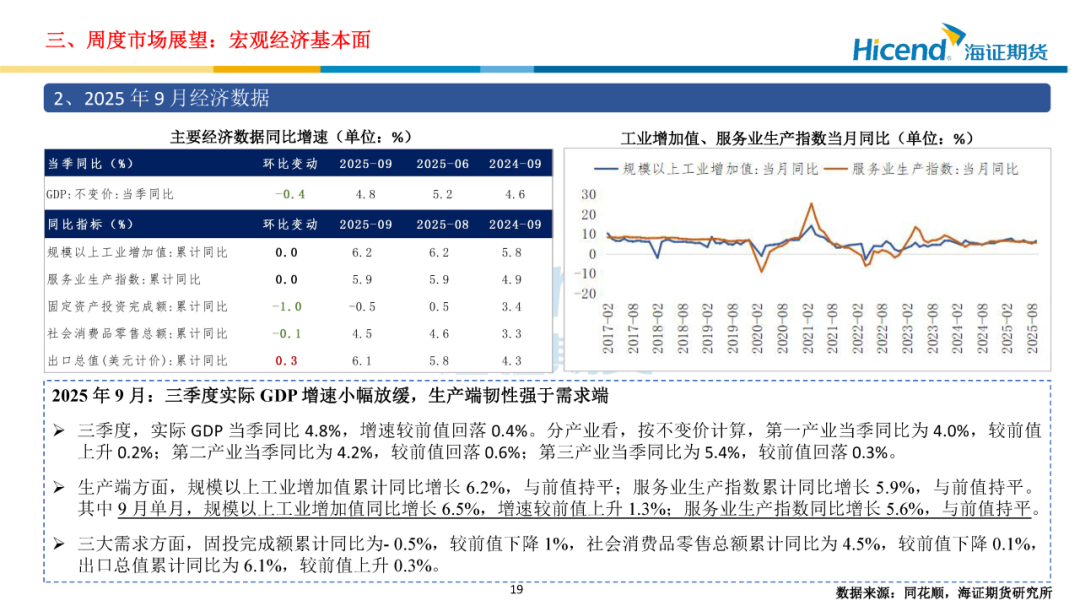Click x-axis label 2020-02

click(758, 329)
